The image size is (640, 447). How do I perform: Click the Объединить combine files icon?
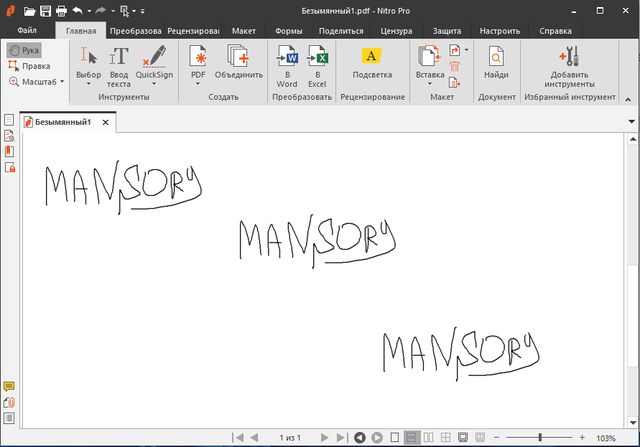click(238, 57)
